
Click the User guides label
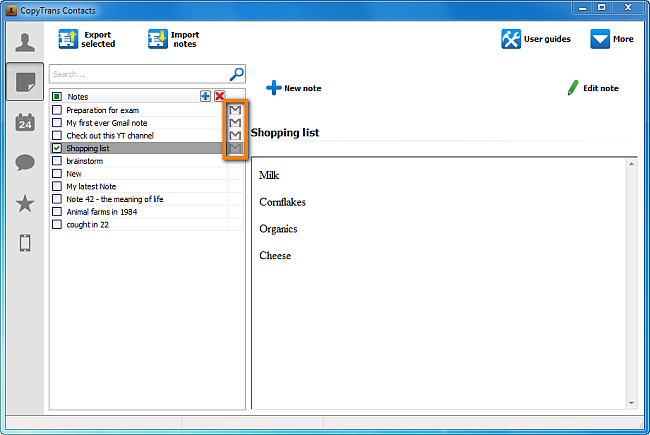pyautogui.click(x=547, y=39)
